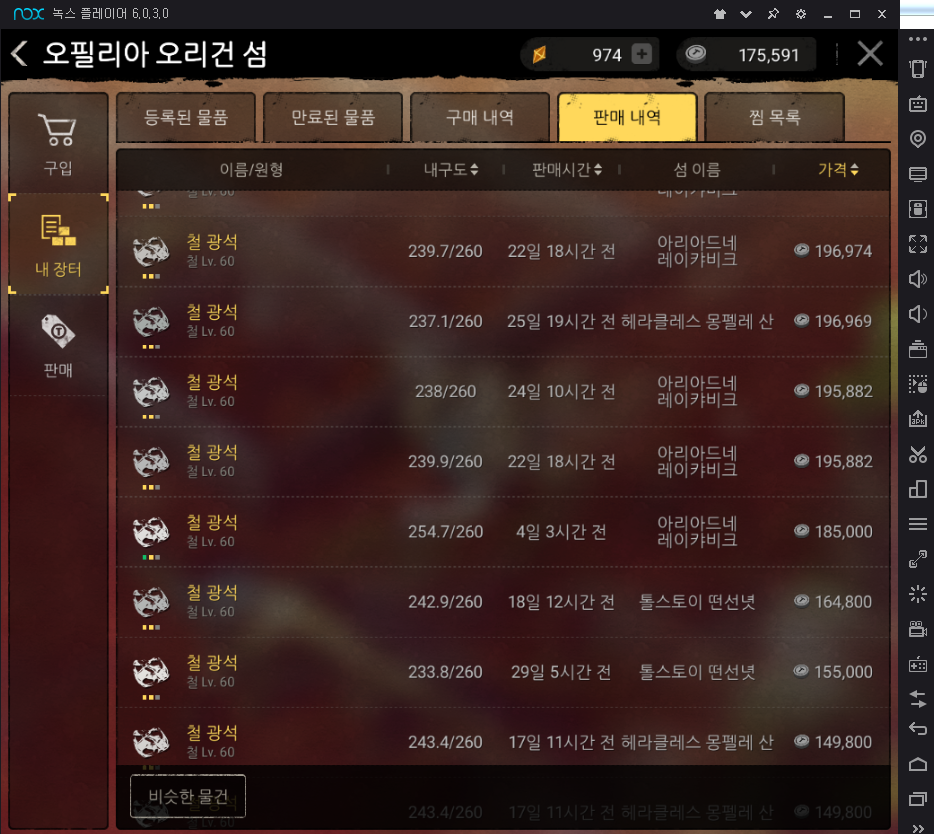Viewport: 934px width, 834px height.
Task: Select the 철 광석 row priced 185,000
Action: tap(503, 531)
